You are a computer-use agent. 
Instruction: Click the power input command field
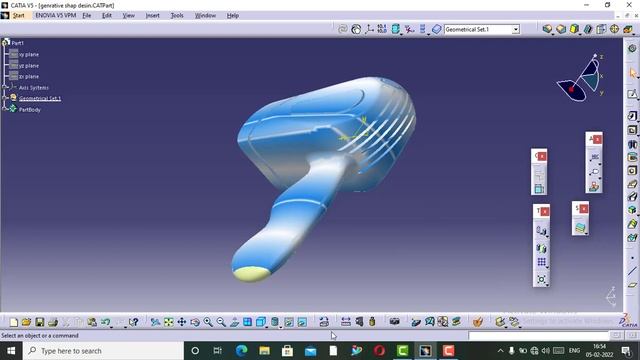tap(538, 336)
